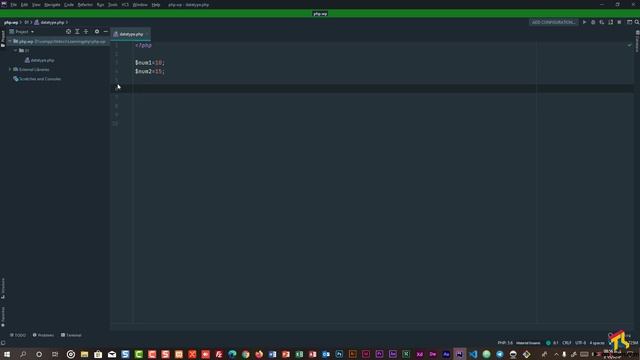Toggle the Favorites tool window stripe button
Image resolution: width=640 pixels, height=360 pixels.
coord(3,317)
